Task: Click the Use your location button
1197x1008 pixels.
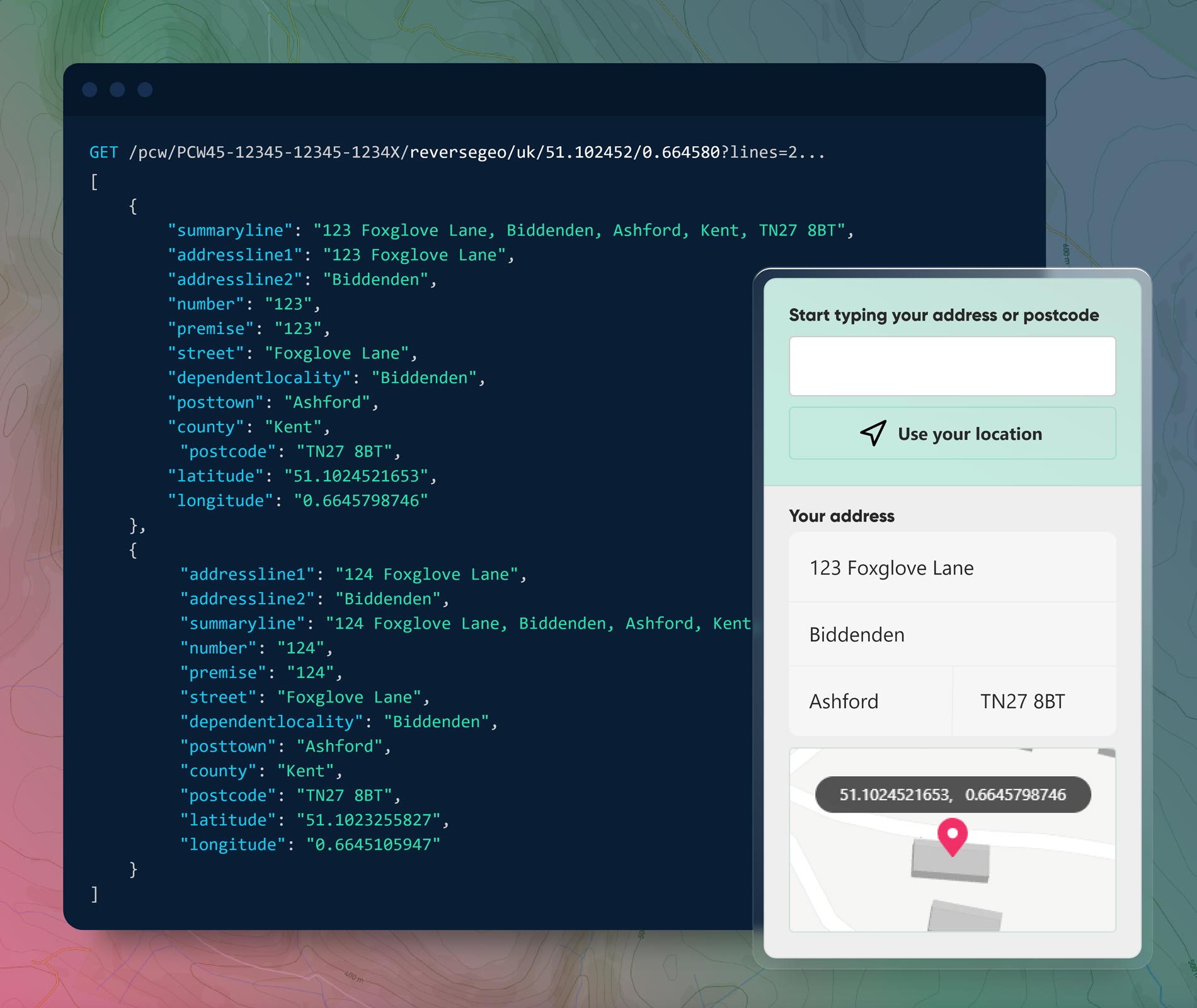Action: coord(952,433)
